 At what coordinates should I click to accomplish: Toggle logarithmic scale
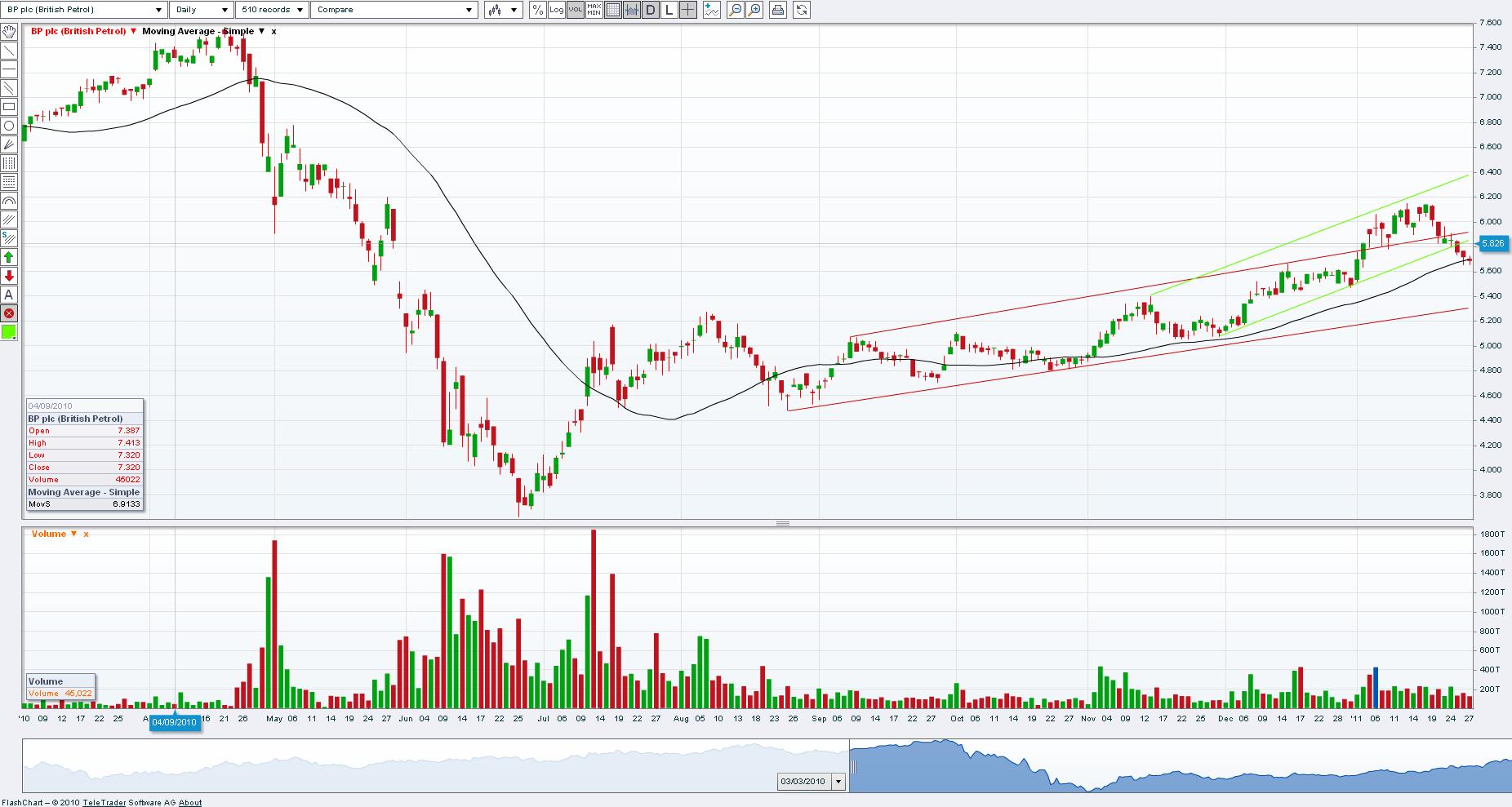tap(556, 10)
